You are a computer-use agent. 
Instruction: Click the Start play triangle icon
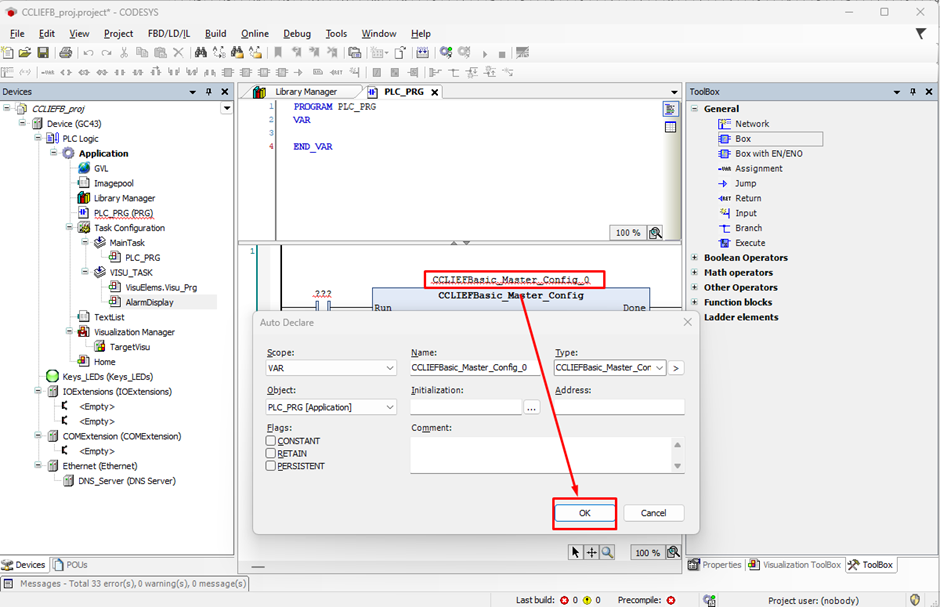coord(484,54)
